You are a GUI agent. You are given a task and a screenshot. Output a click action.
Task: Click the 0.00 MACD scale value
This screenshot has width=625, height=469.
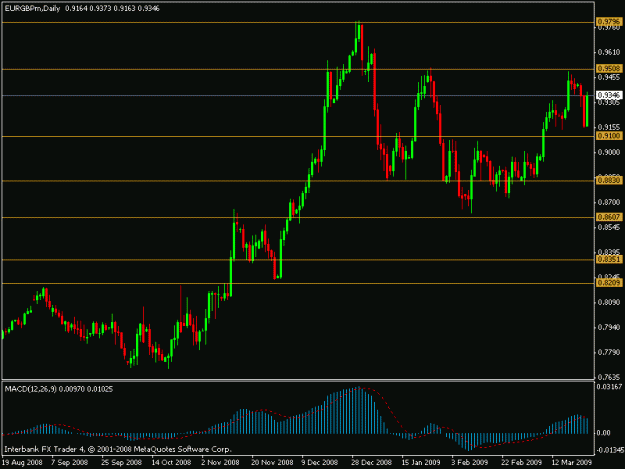pos(605,433)
